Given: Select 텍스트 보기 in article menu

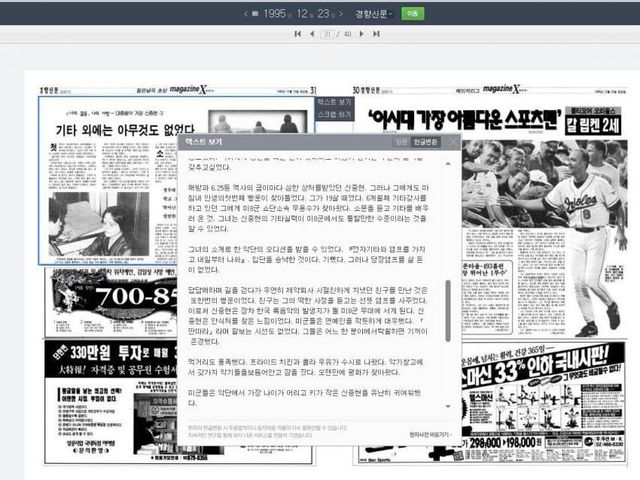Looking at the screenshot, I should (334, 103).
